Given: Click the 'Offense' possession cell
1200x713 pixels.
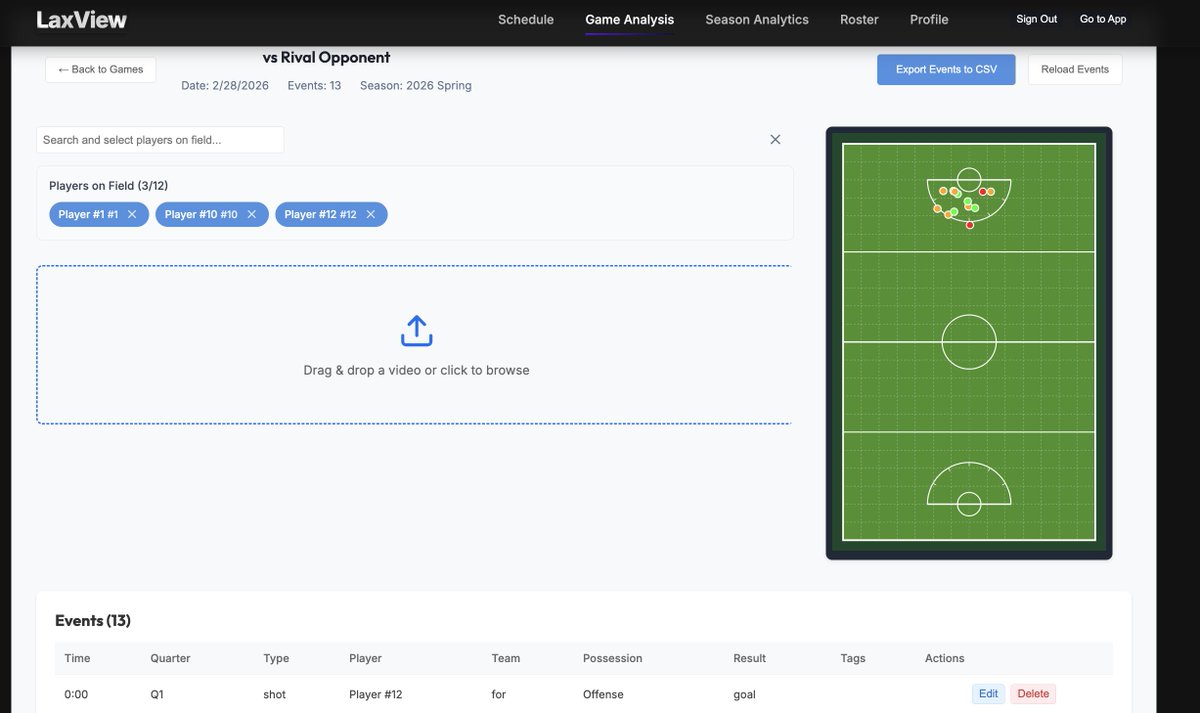Looking at the screenshot, I should point(603,694).
